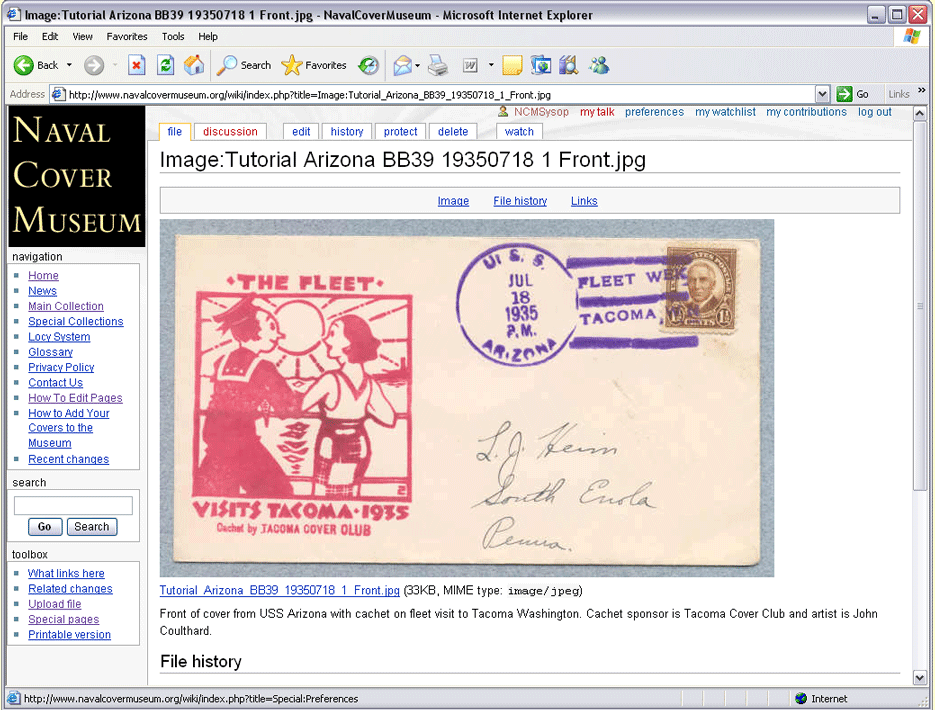
Task: Switch to the discussion tab
Action: click(230, 131)
